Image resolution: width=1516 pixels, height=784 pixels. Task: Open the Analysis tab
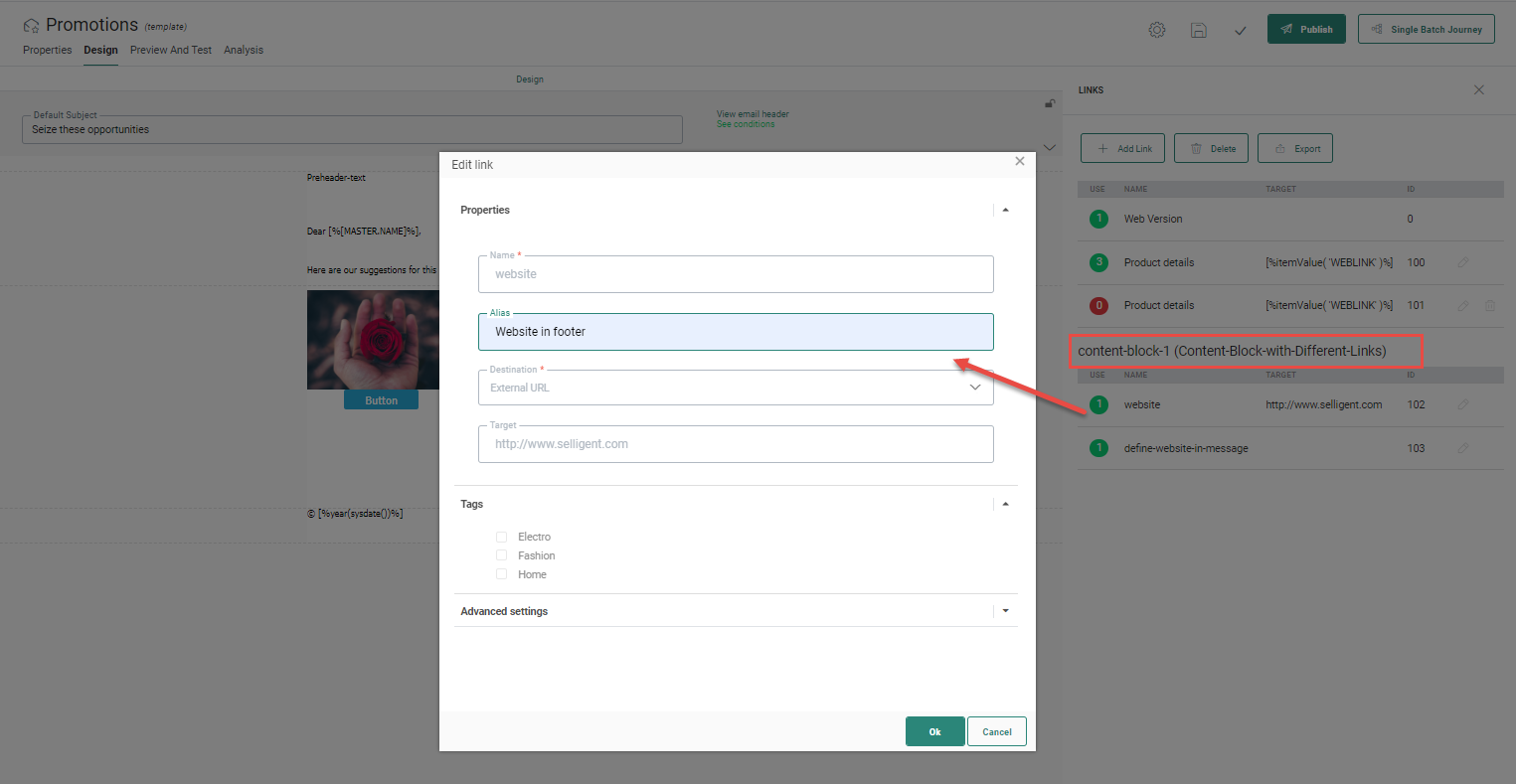tap(244, 50)
